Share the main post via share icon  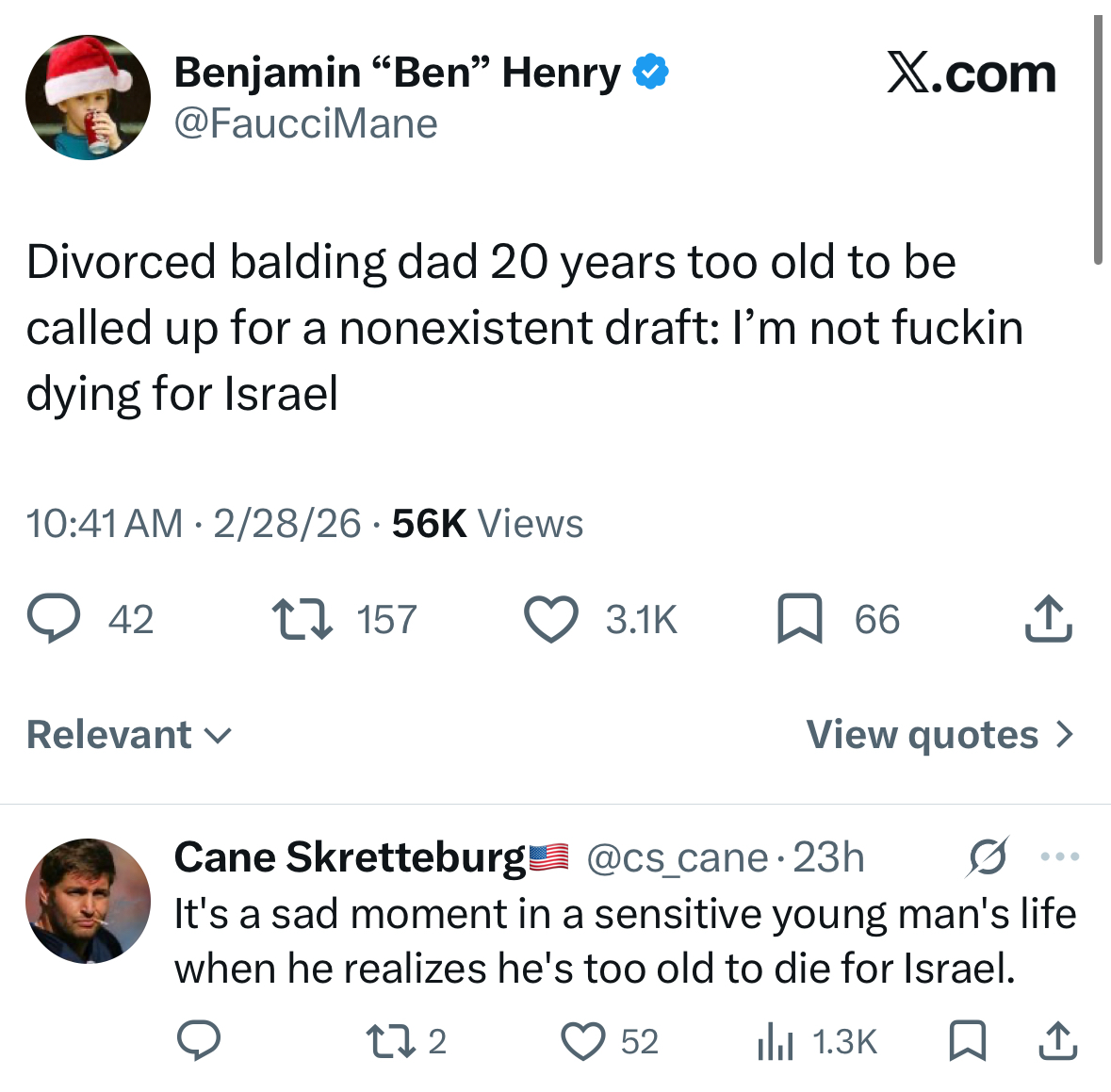[x=1048, y=620]
